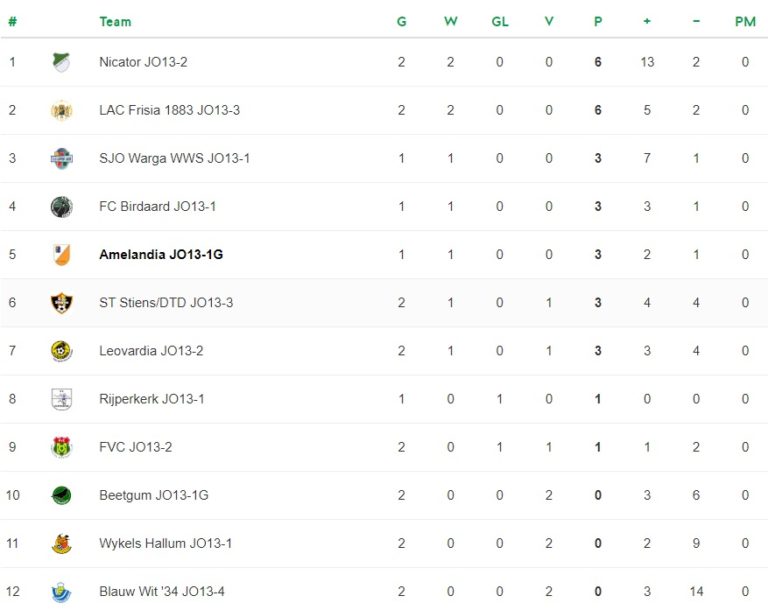
Task: Click the LAC Frisia 1883 club crest
Action: coord(61,110)
